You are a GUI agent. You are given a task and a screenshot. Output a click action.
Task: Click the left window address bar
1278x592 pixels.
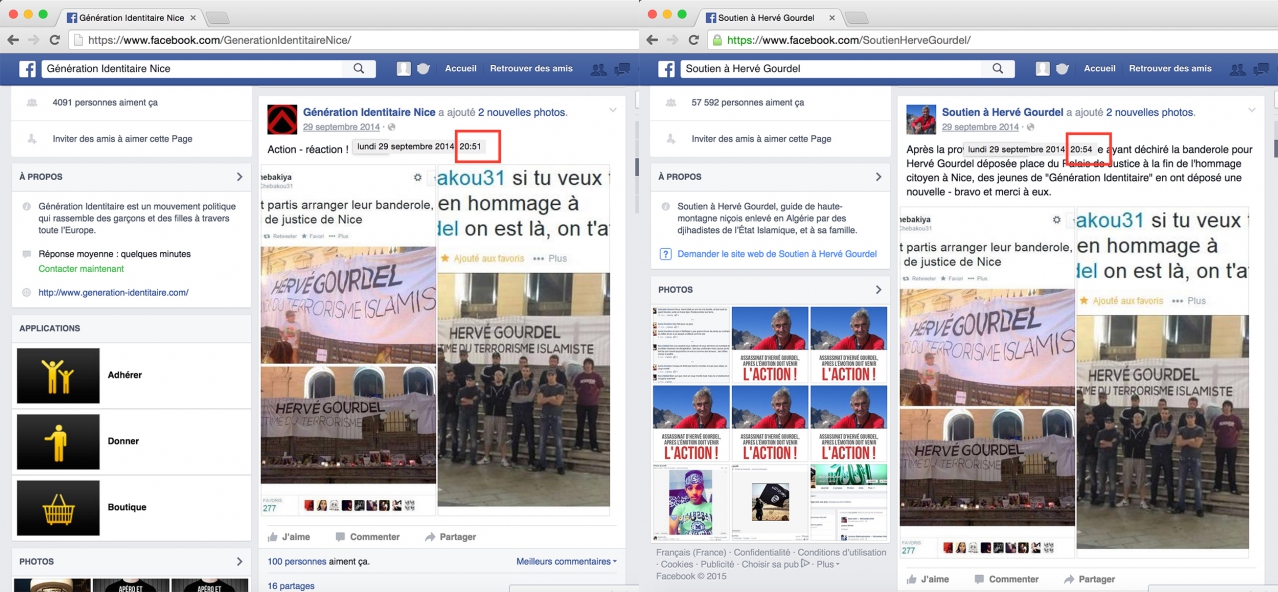point(354,40)
